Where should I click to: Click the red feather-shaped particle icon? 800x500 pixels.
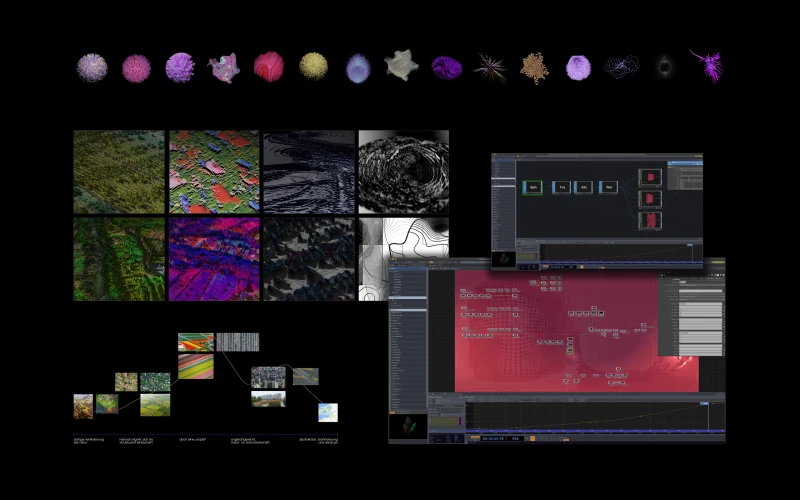coord(268,67)
